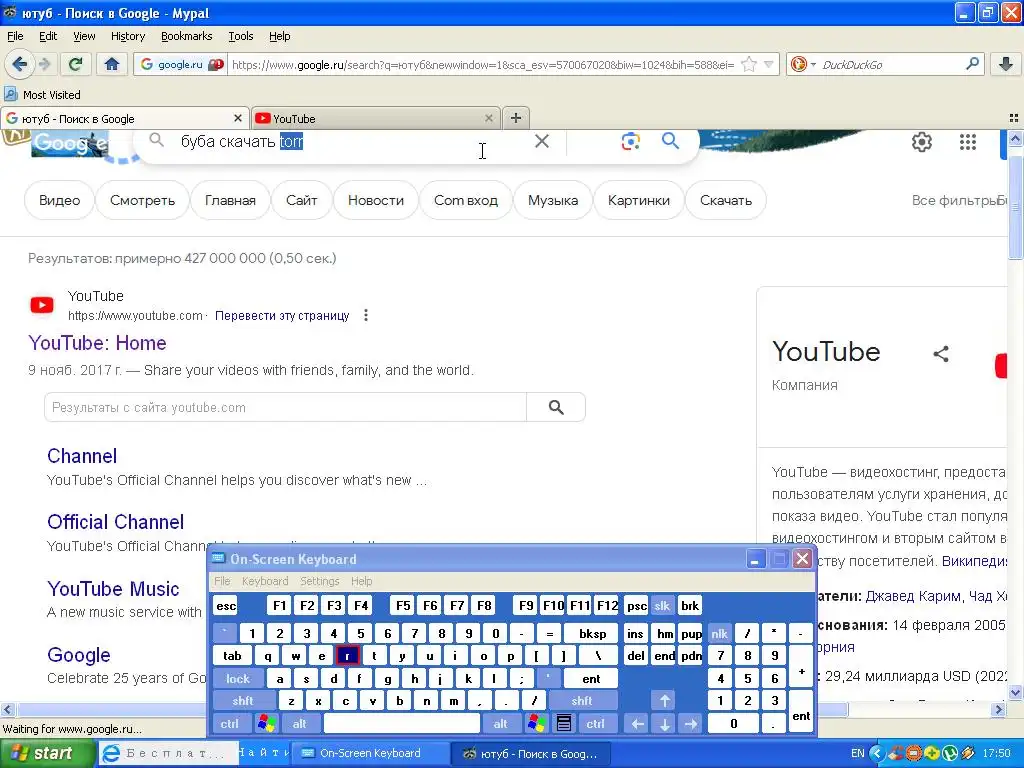Click the up arrow key on keyboard
This screenshot has height=768, width=1024.
(664, 701)
